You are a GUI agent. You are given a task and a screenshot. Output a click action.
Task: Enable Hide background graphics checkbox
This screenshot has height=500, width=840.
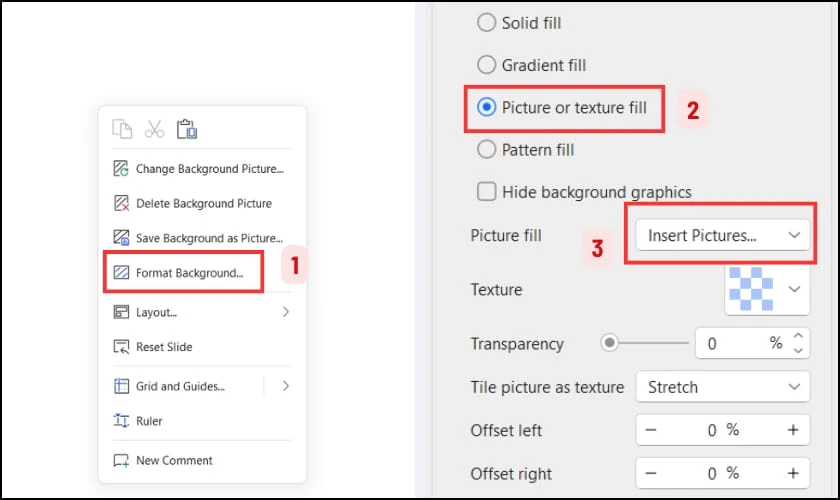[486, 191]
